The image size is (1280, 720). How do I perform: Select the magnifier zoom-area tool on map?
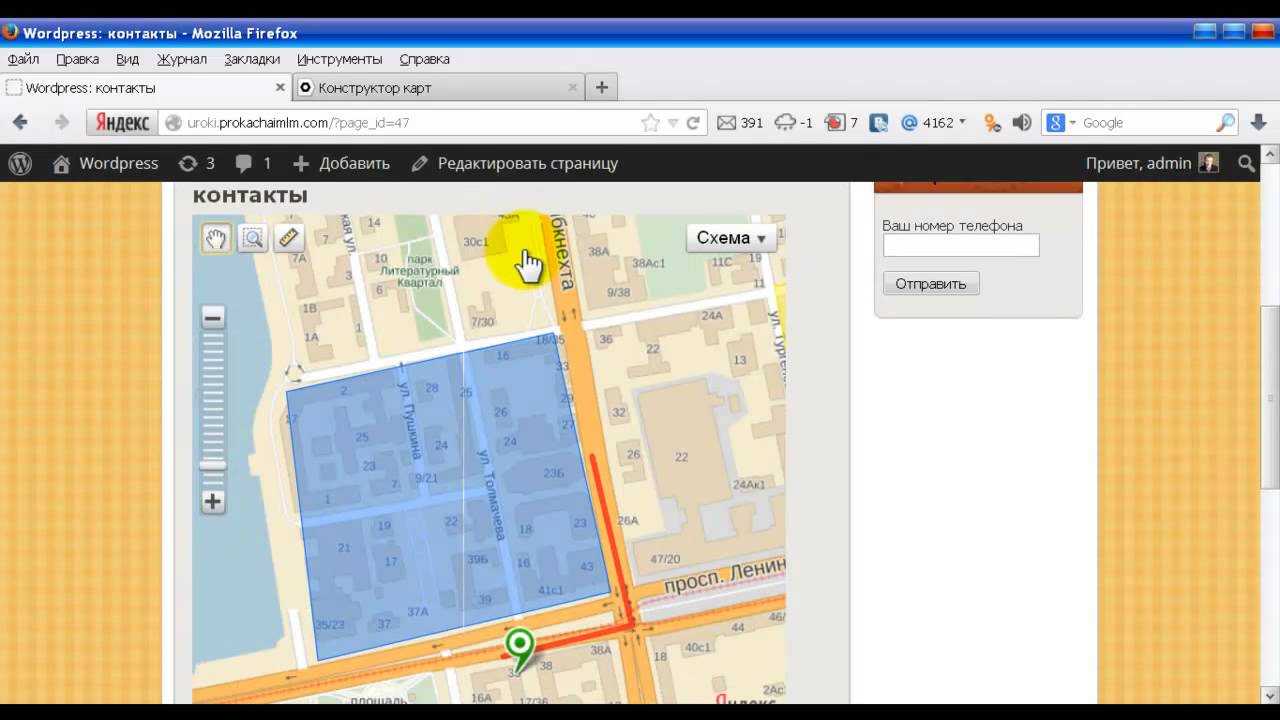coord(253,238)
